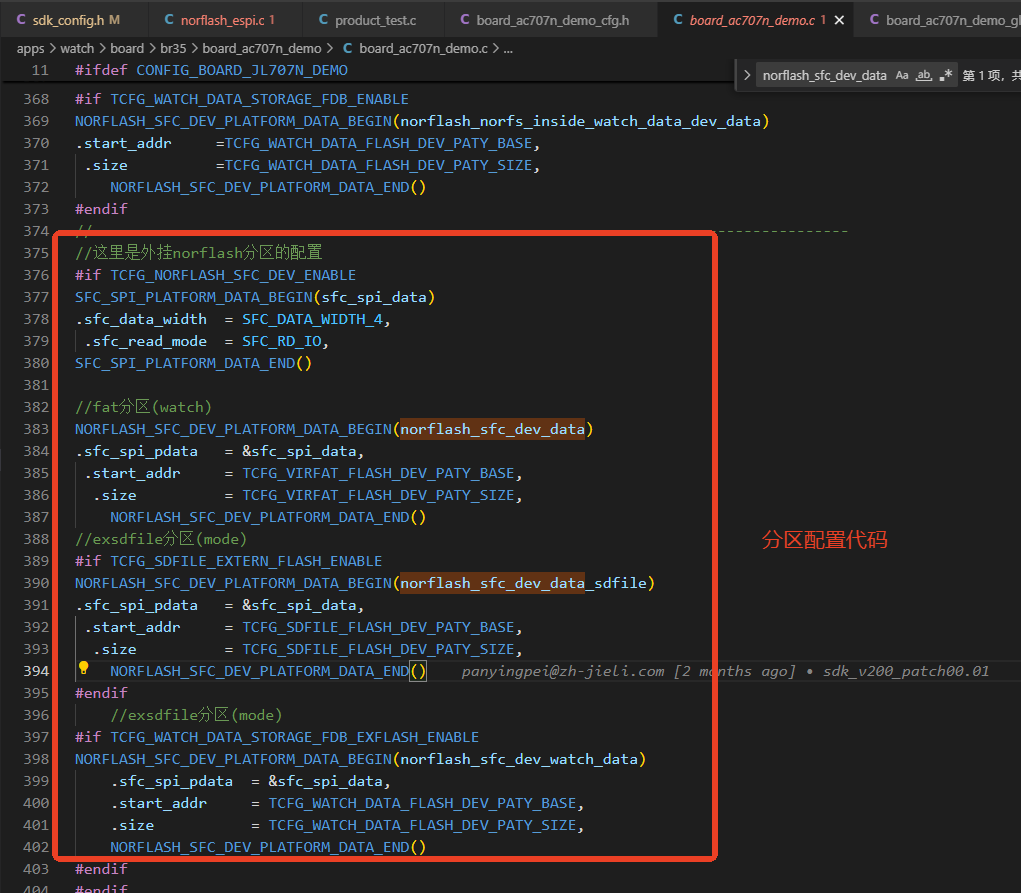Open the board_ac707n_demo folder breadcrumb
1021x893 pixels.
pos(262,49)
